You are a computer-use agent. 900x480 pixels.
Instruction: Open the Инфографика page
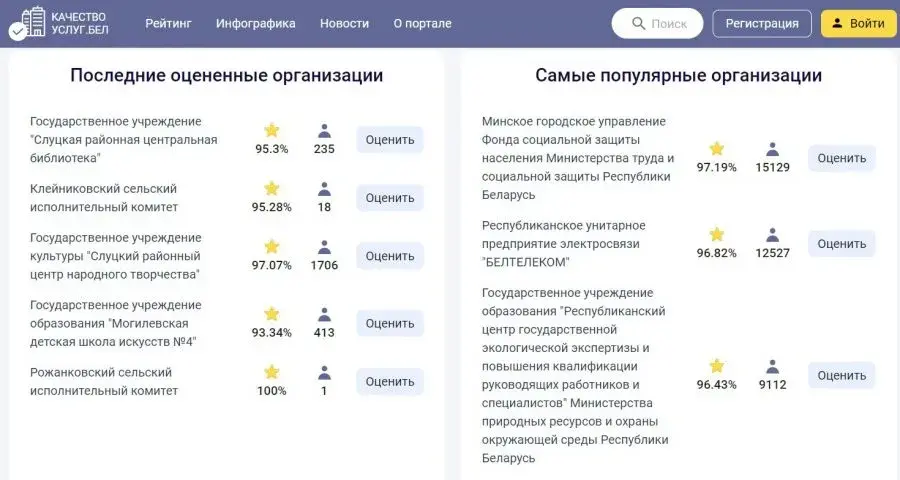256,23
